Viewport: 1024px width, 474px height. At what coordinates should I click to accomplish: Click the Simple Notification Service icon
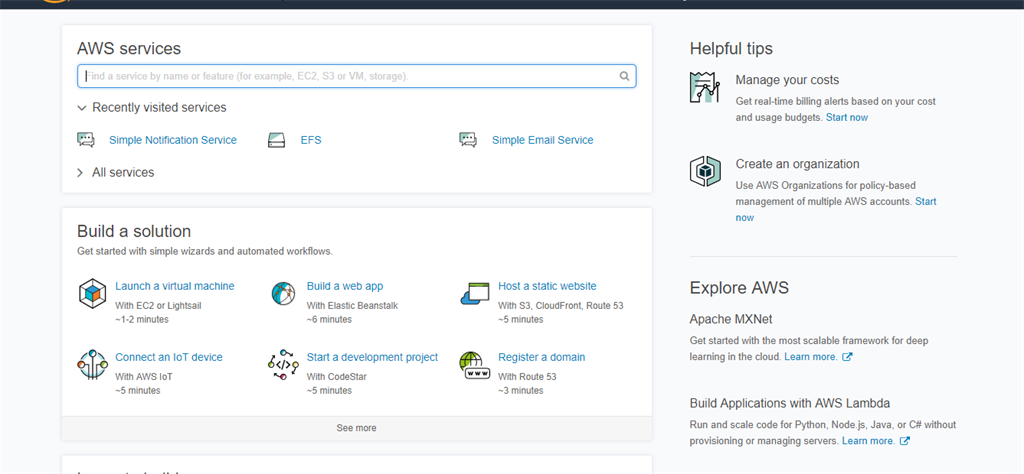(x=85, y=140)
